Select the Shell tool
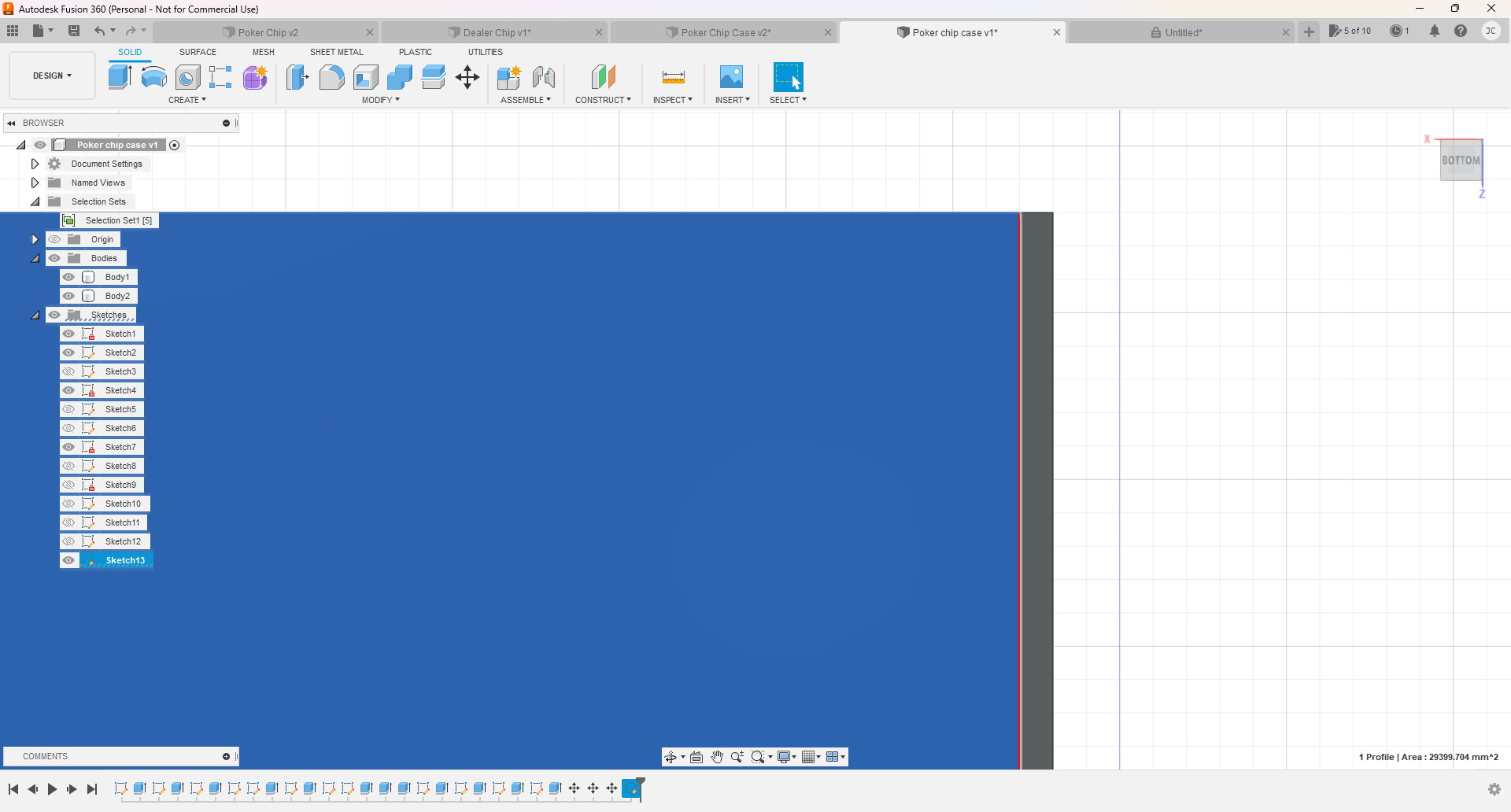1511x812 pixels. [366, 77]
